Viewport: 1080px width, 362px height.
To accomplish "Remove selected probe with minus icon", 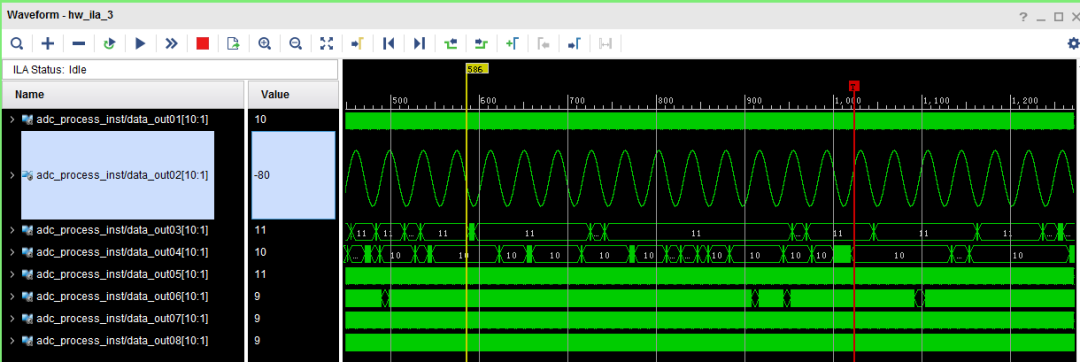I will coord(79,44).
